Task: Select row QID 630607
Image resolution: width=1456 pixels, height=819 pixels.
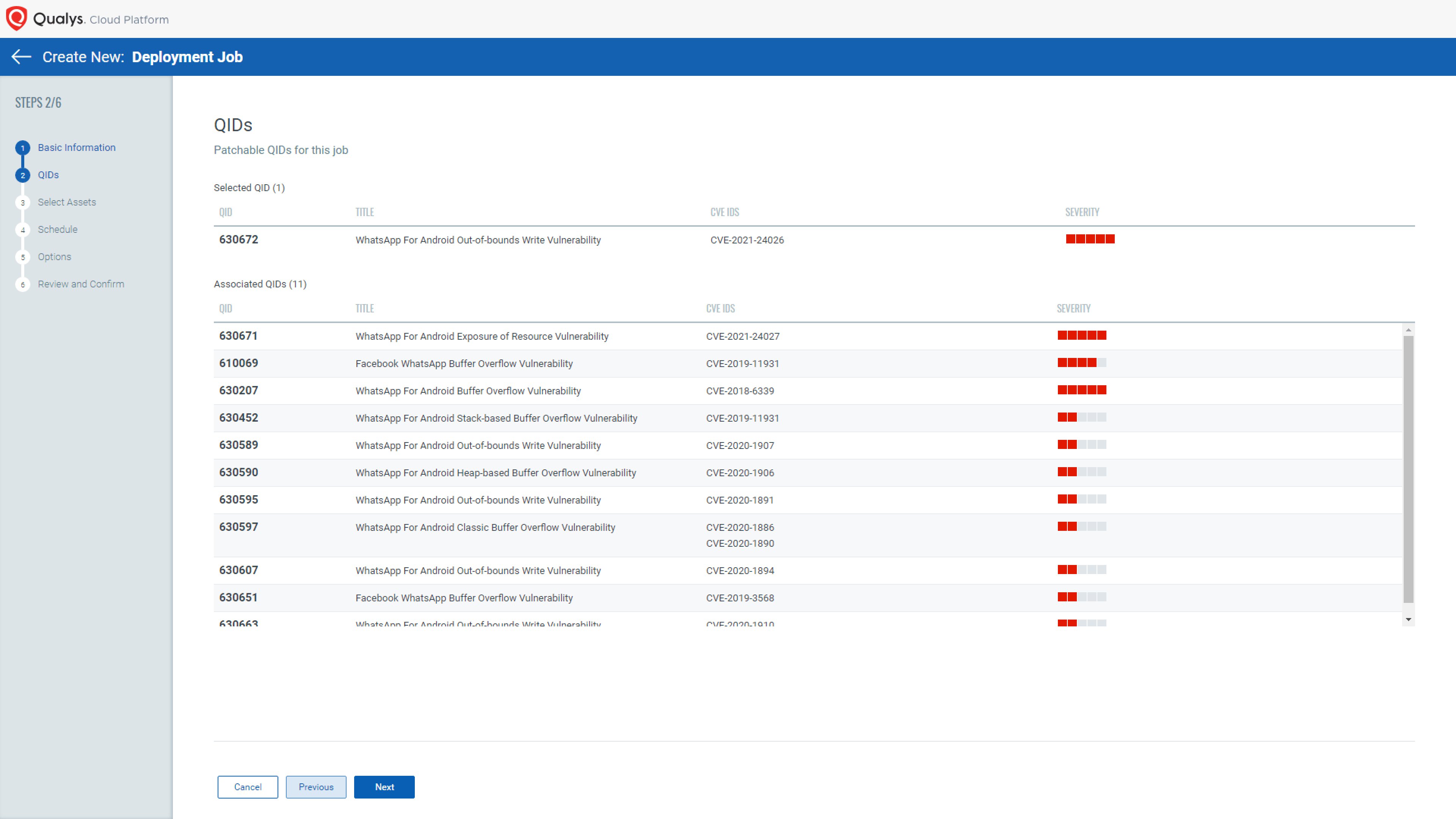Action: pos(808,570)
